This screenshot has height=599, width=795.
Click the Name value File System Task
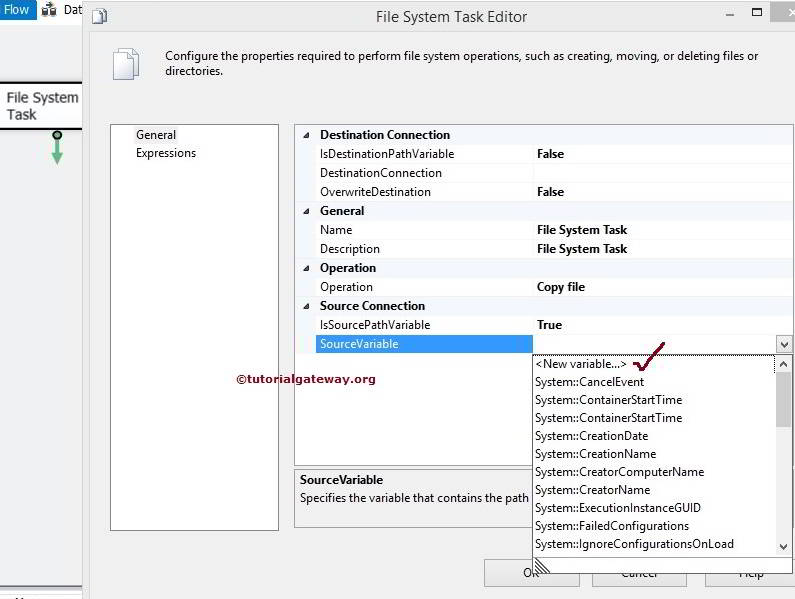click(x=582, y=230)
